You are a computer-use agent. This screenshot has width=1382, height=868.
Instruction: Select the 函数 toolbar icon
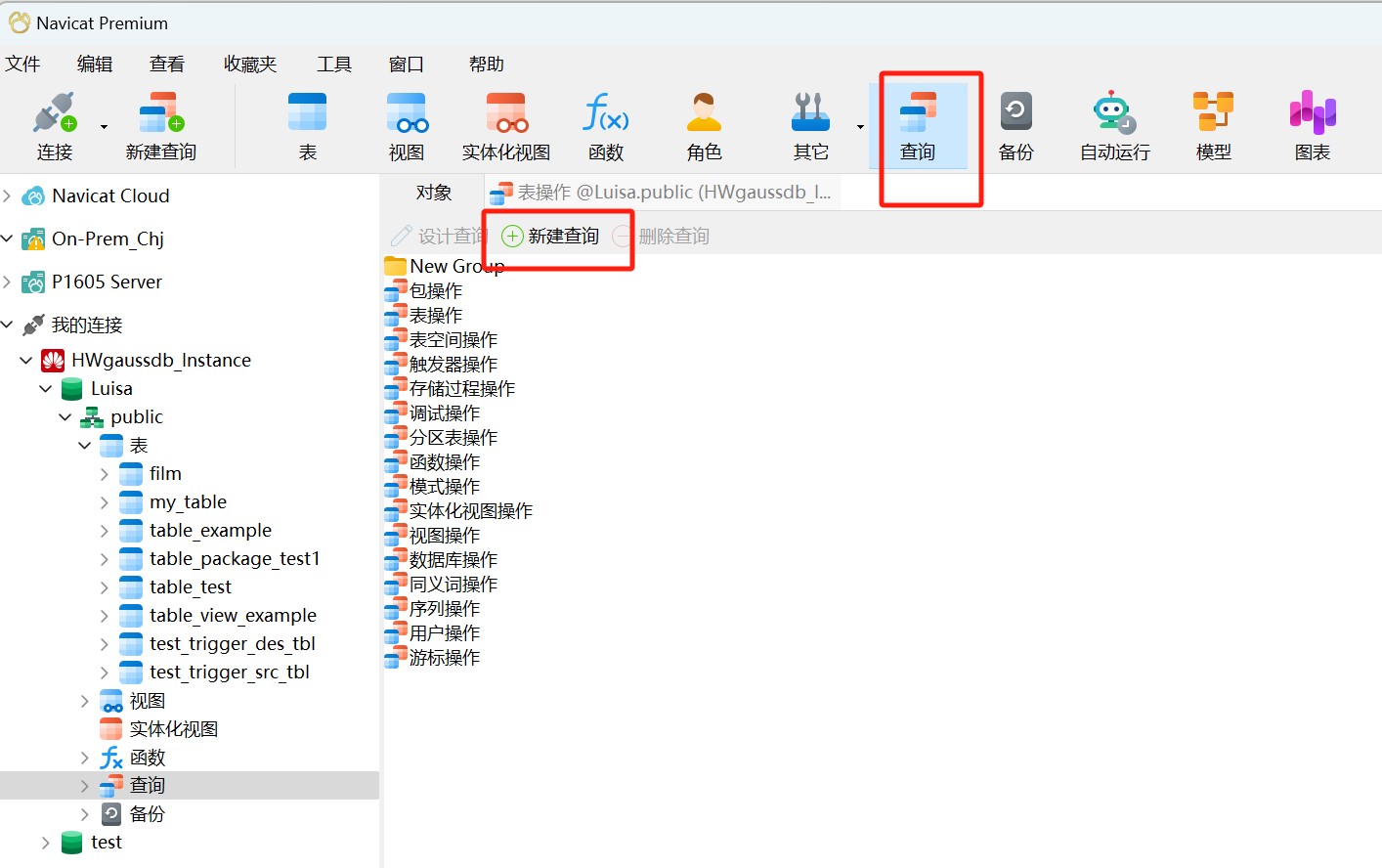(606, 122)
